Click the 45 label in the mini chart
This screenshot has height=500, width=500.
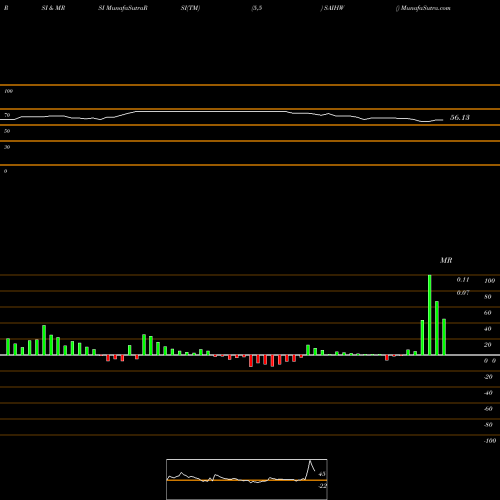(322, 474)
